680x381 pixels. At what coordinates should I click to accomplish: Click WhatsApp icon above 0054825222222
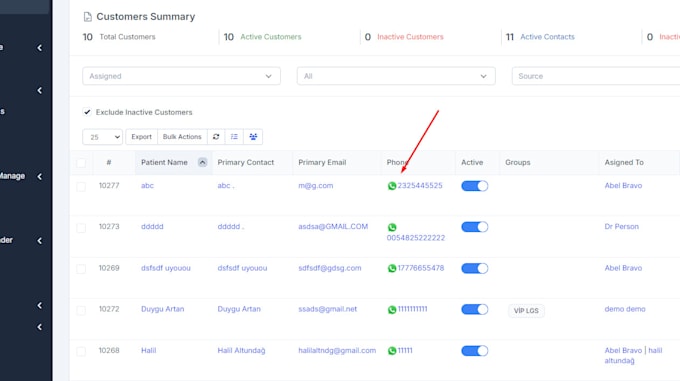(x=392, y=227)
